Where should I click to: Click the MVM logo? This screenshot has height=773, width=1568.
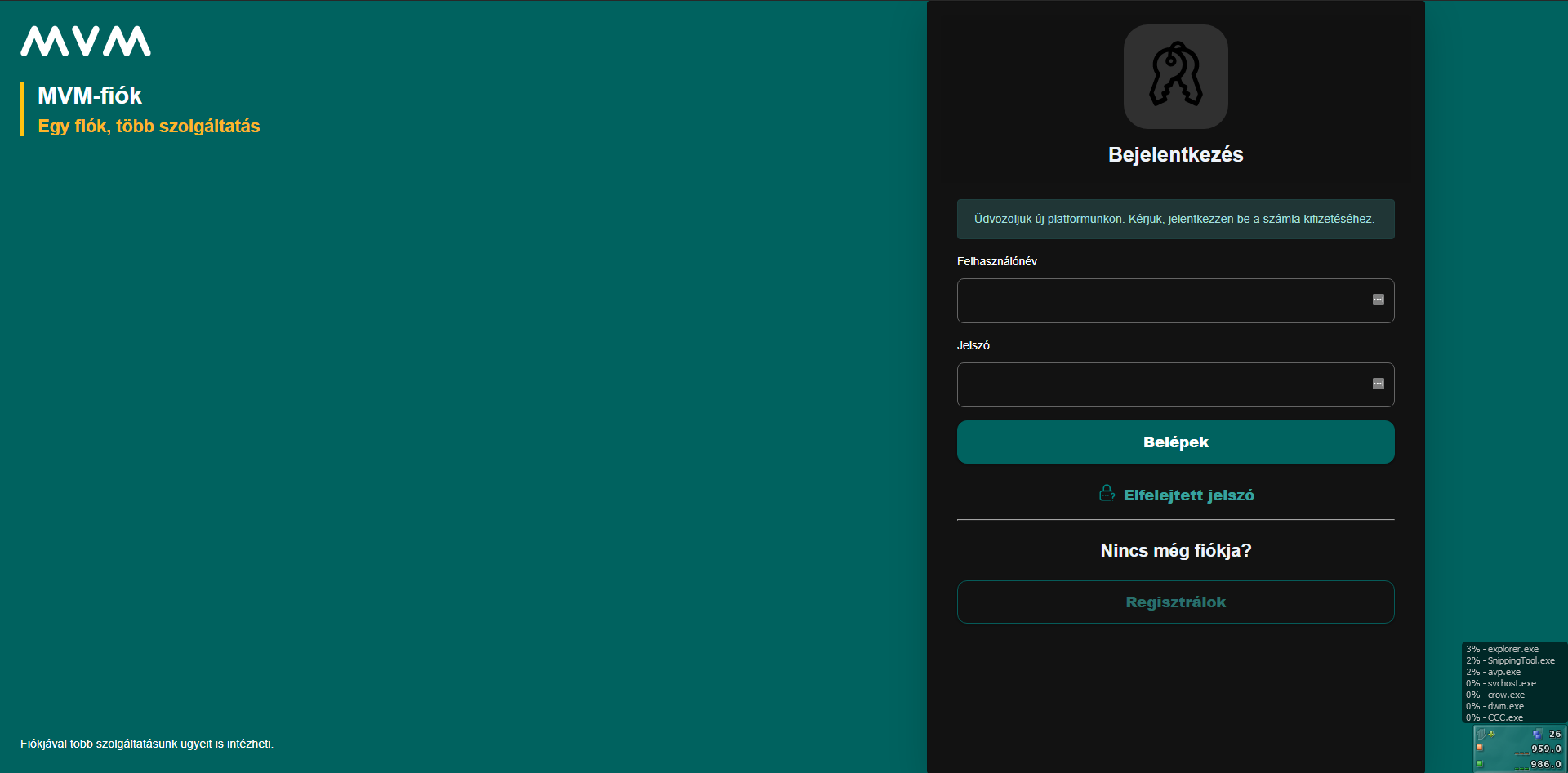(x=86, y=42)
